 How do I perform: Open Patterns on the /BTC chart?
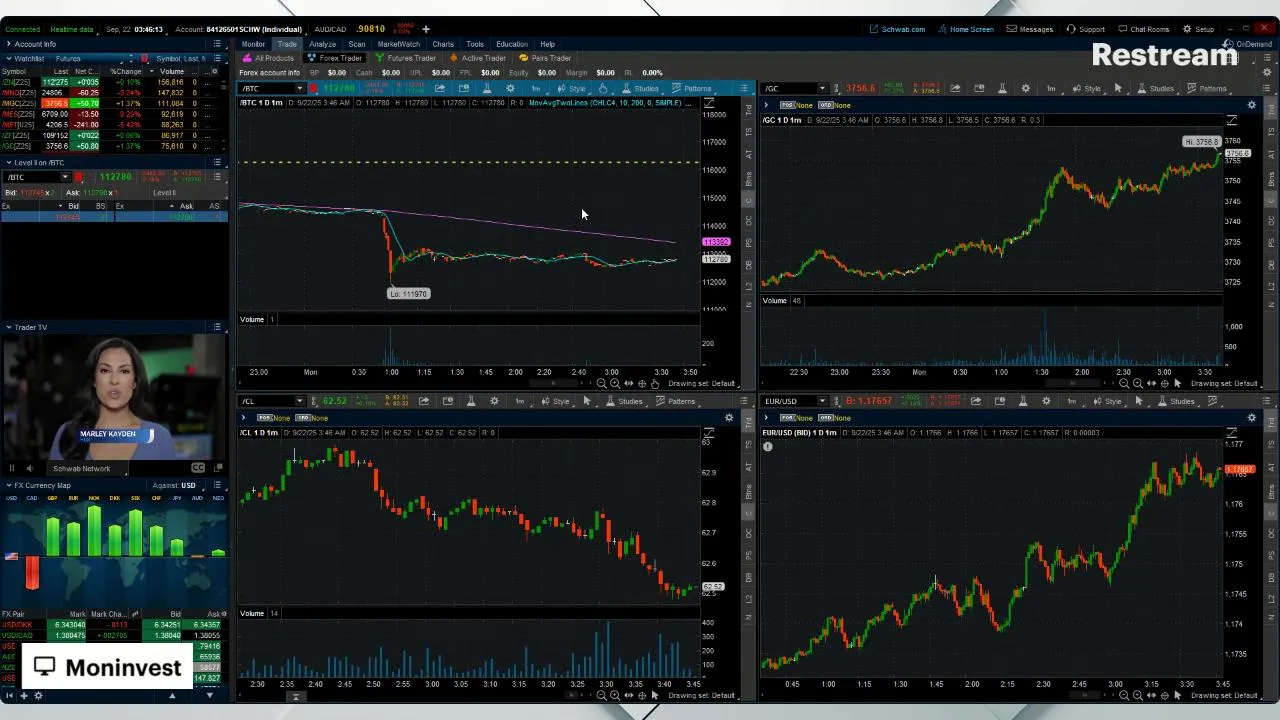tap(690, 88)
